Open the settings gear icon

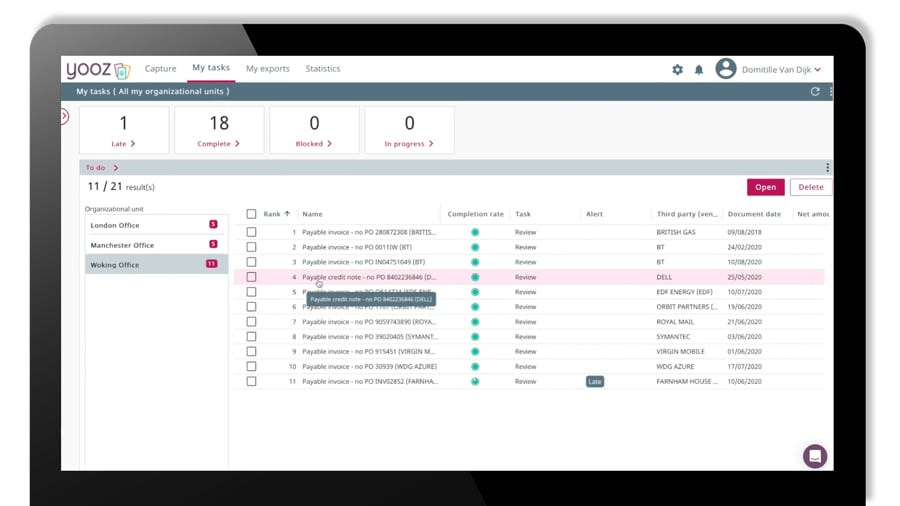(x=677, y=69)
